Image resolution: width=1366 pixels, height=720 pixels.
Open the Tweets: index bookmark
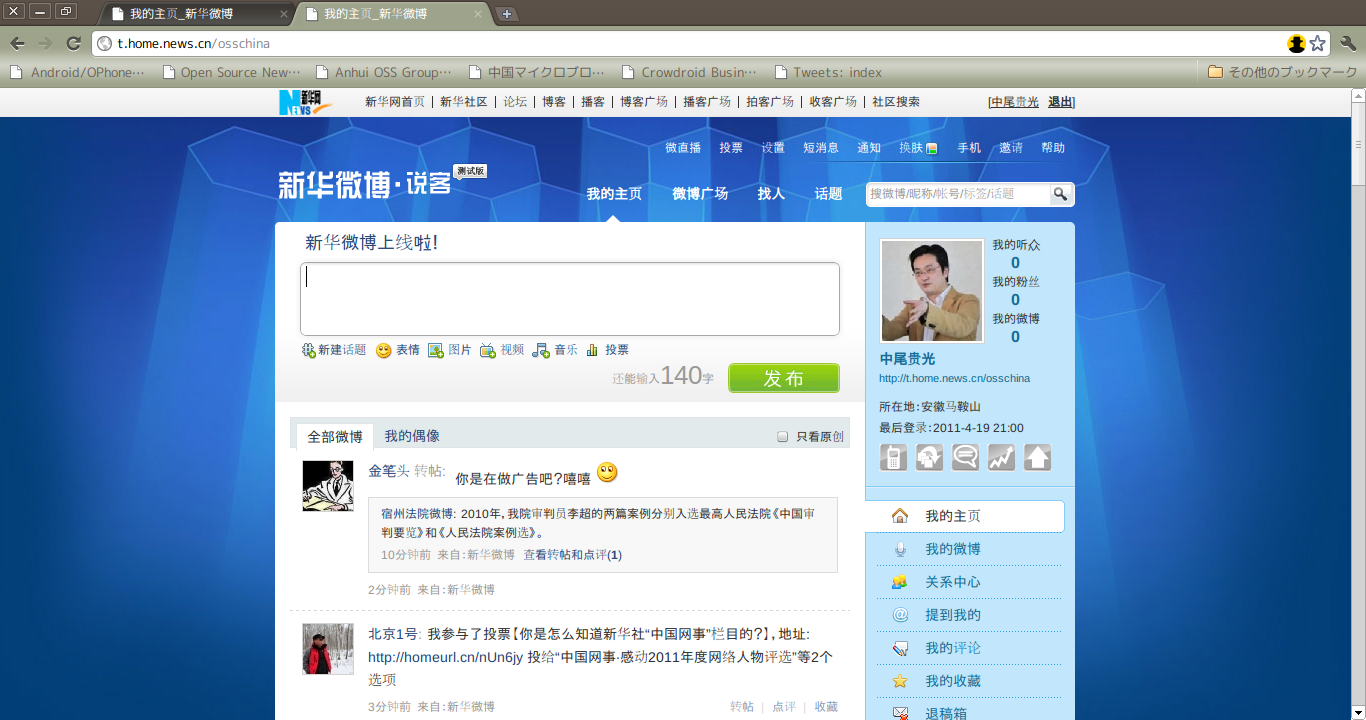(x=828, y=72)
